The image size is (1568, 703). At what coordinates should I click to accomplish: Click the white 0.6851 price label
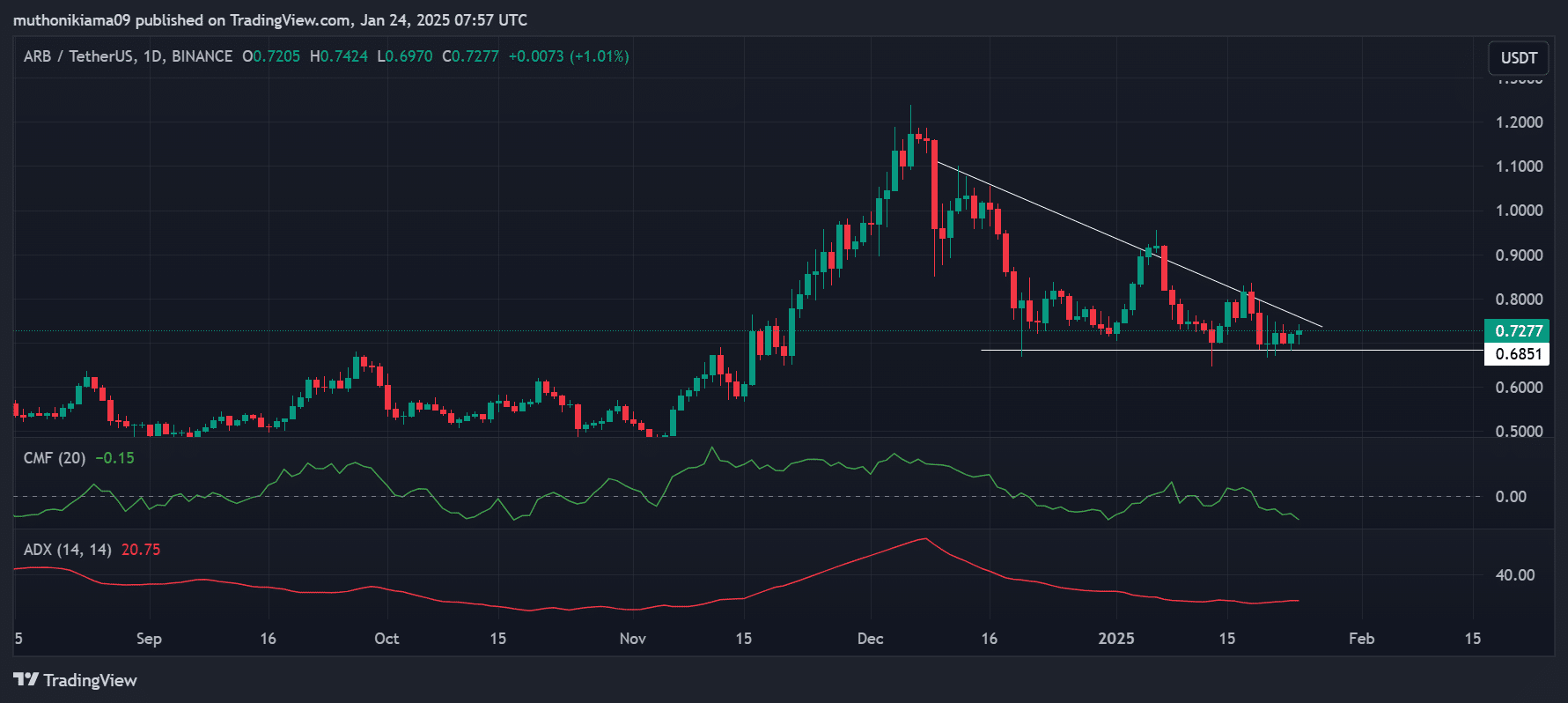(x=1518, y=354)
